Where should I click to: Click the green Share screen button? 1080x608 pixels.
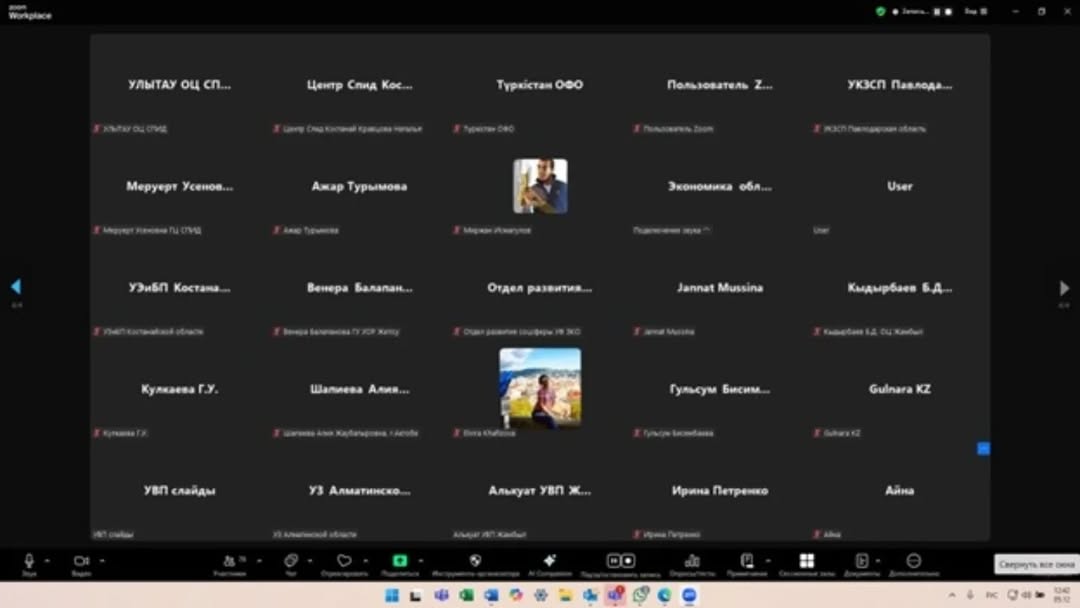(x=400, y=561)
